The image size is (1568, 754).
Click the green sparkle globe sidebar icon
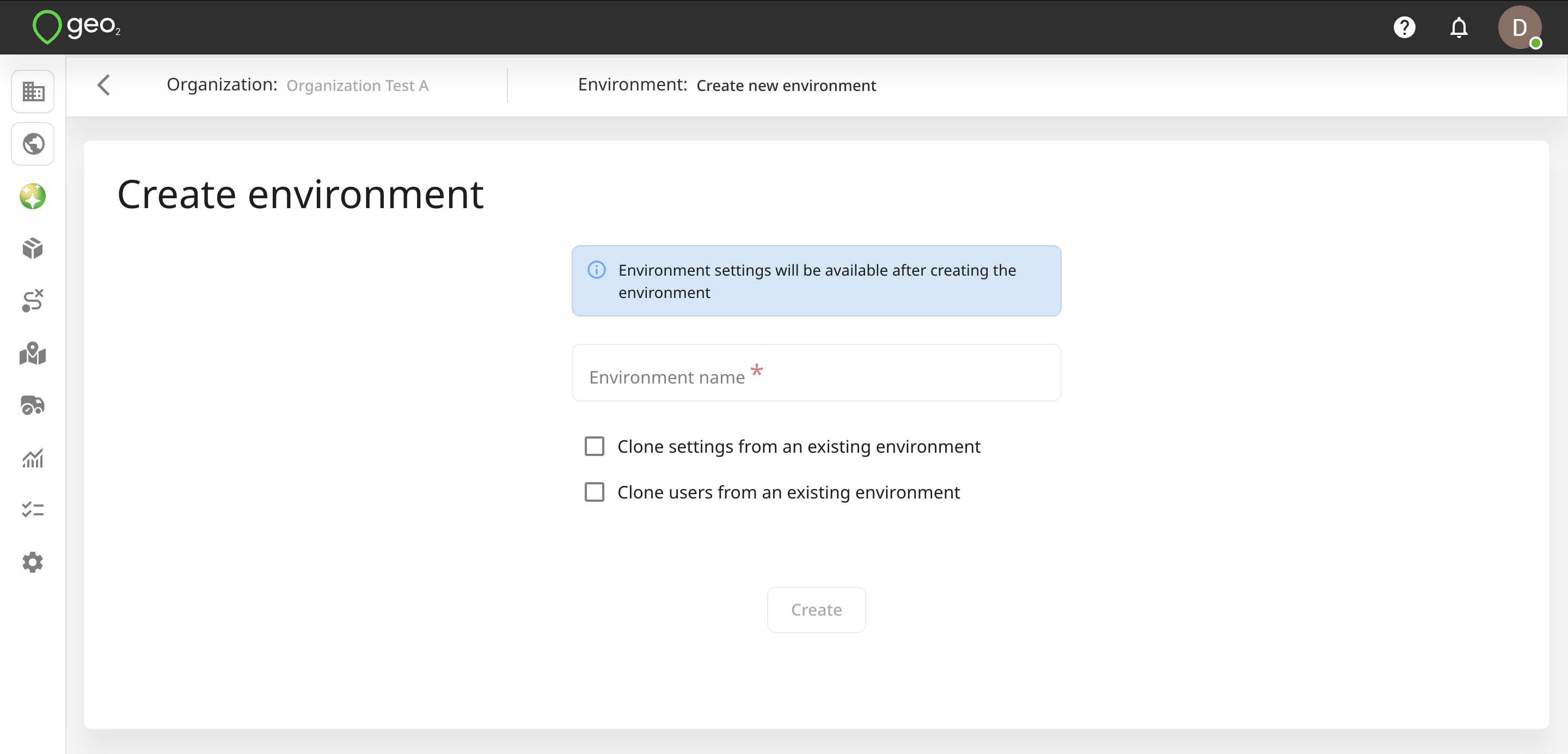click(33, 196)
